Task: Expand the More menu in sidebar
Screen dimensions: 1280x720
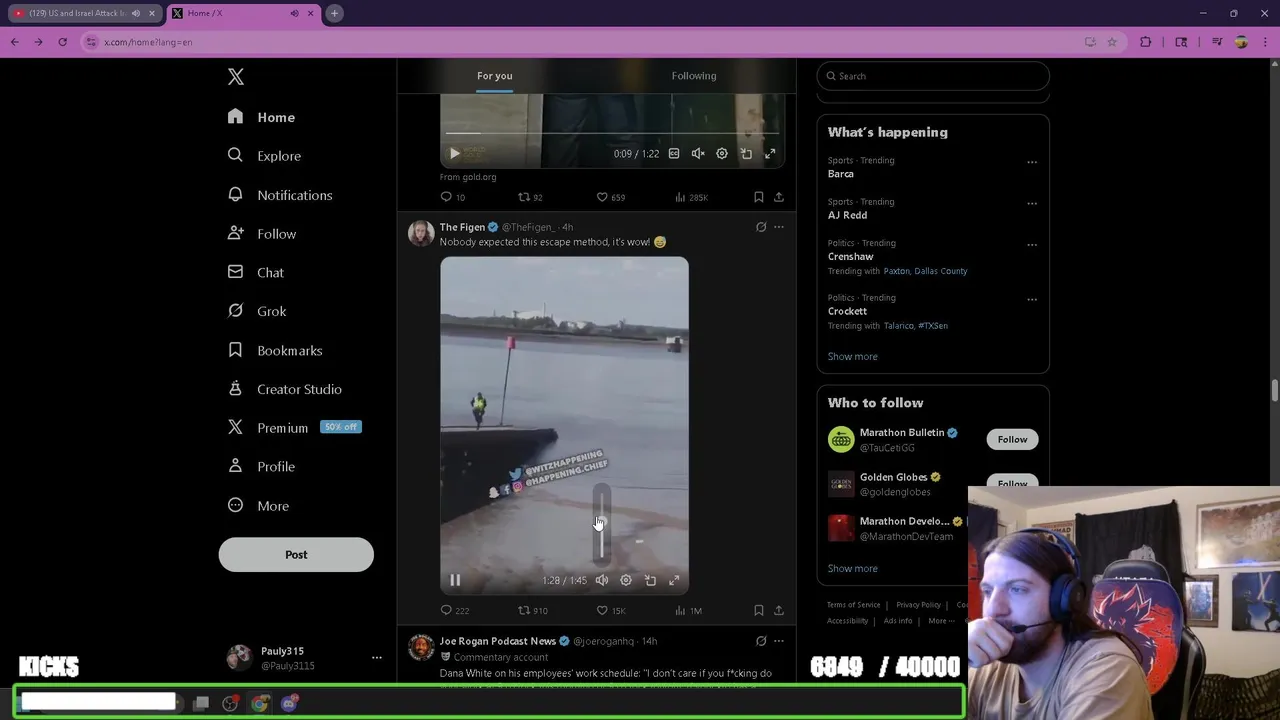Action: [x=258, y=506]
